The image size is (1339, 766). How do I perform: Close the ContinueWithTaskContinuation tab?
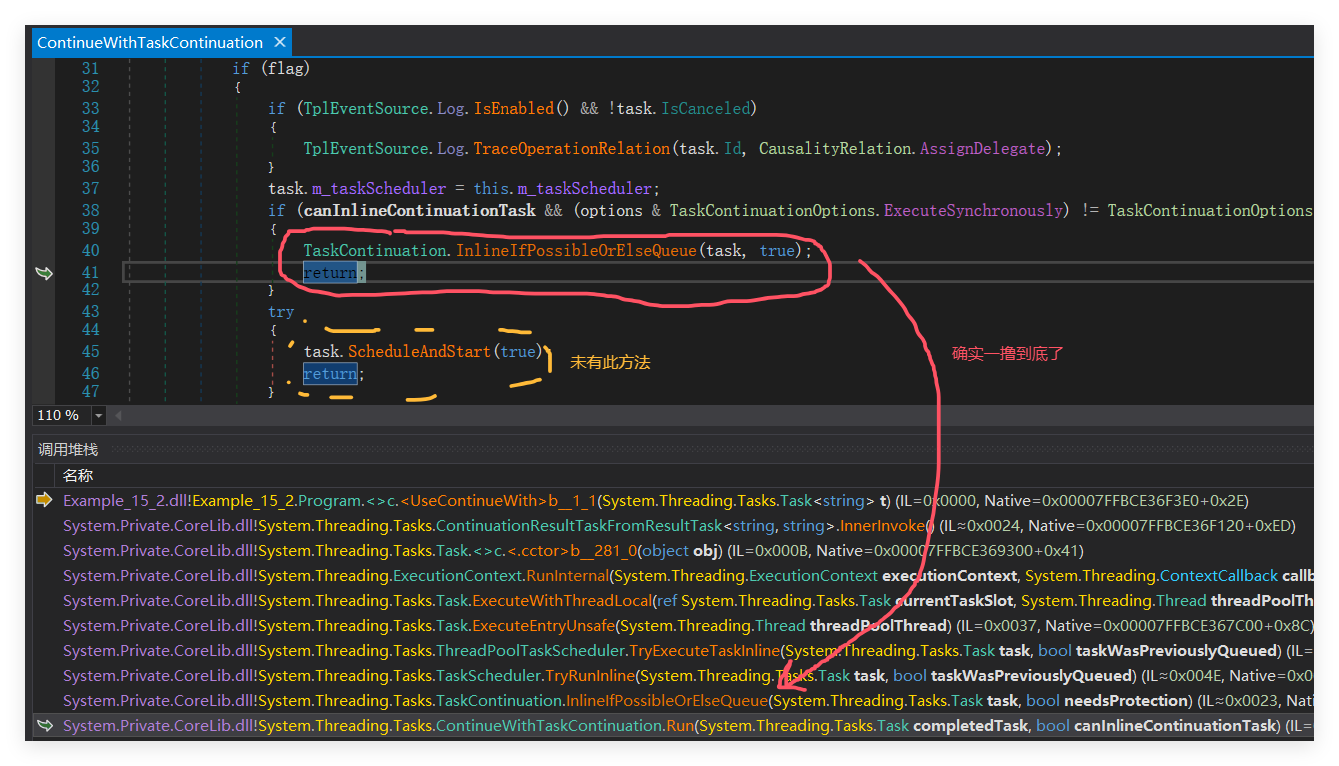[280, 42]
